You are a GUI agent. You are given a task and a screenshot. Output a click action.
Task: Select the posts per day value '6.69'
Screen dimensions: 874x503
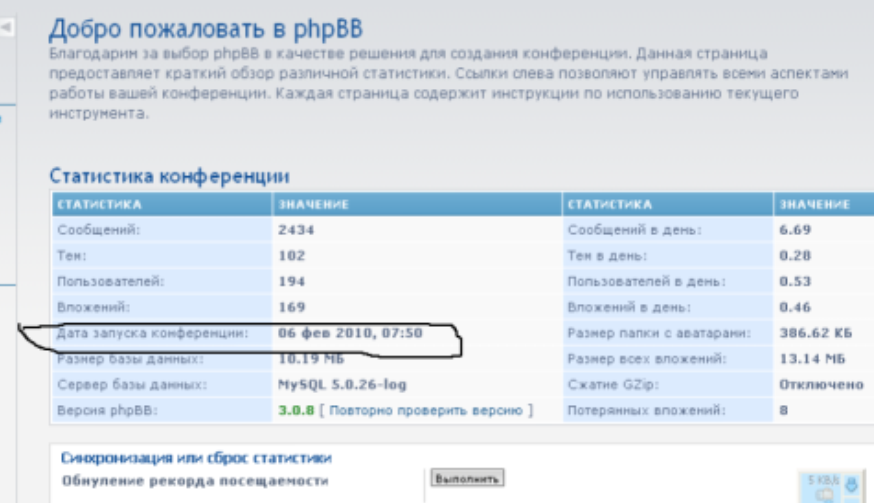[795, 230]
